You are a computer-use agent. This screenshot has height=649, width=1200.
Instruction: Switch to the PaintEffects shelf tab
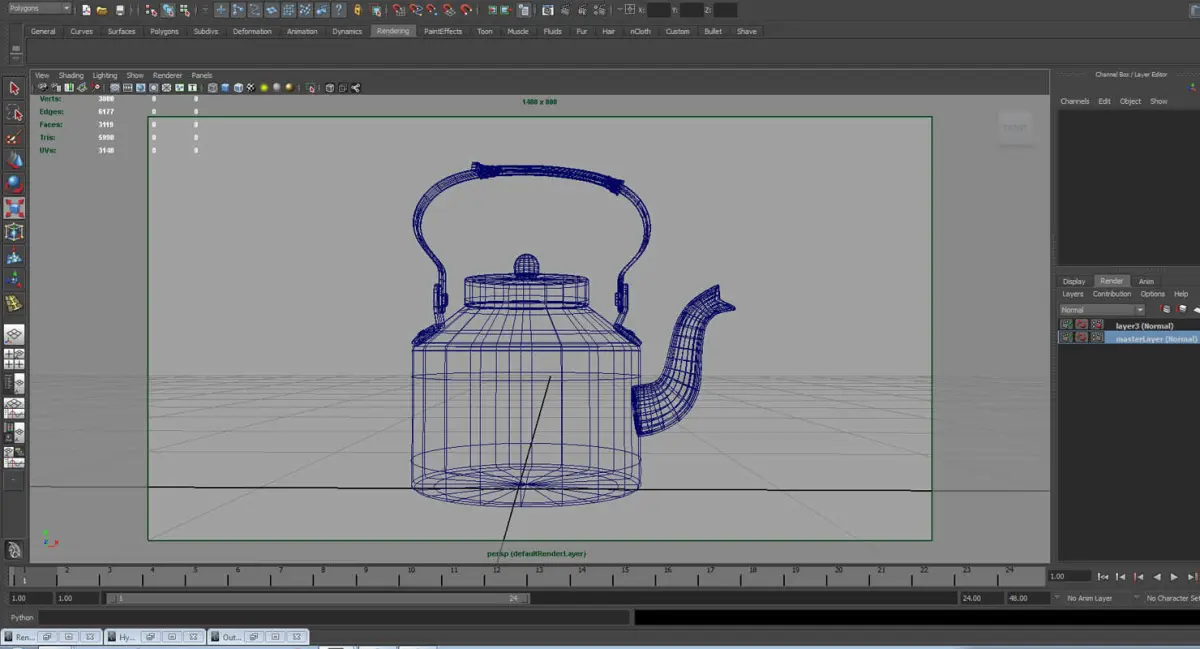[x=443, y=31]
